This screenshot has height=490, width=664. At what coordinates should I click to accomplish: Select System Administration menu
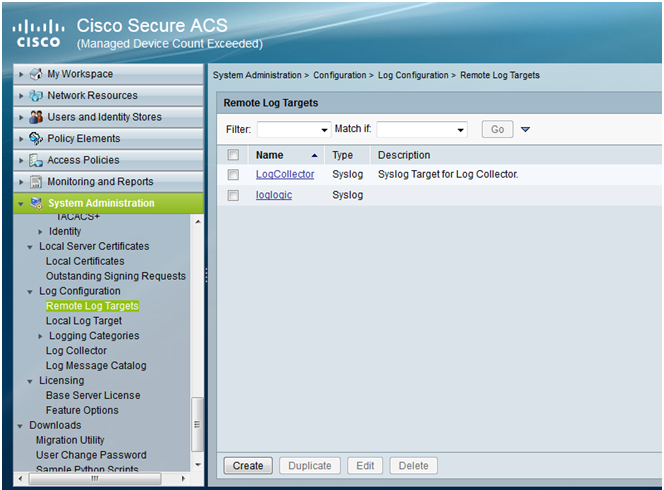pyautogui.click(x=108, y=203)
